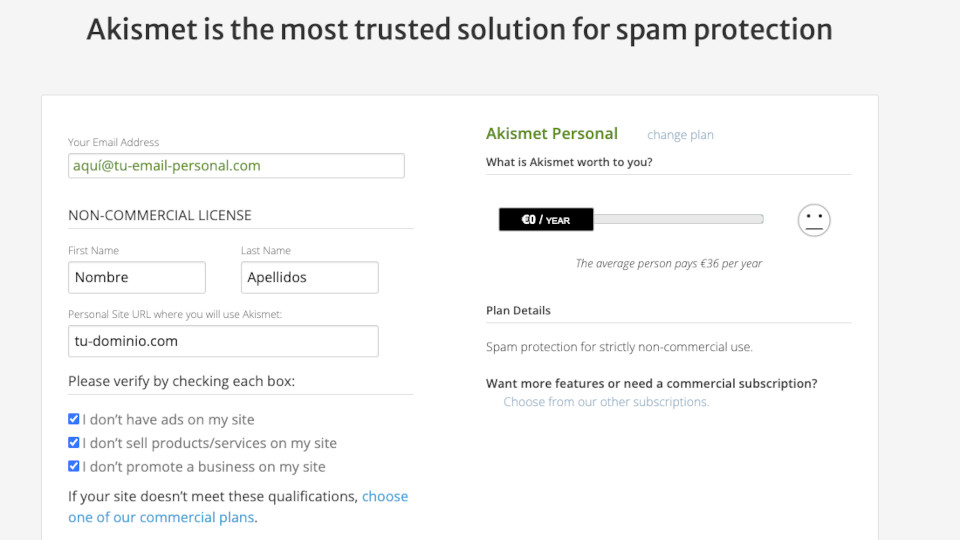Click the change plan link
Viewport: 960px width, 540px height.
click(x=680, y=135)
